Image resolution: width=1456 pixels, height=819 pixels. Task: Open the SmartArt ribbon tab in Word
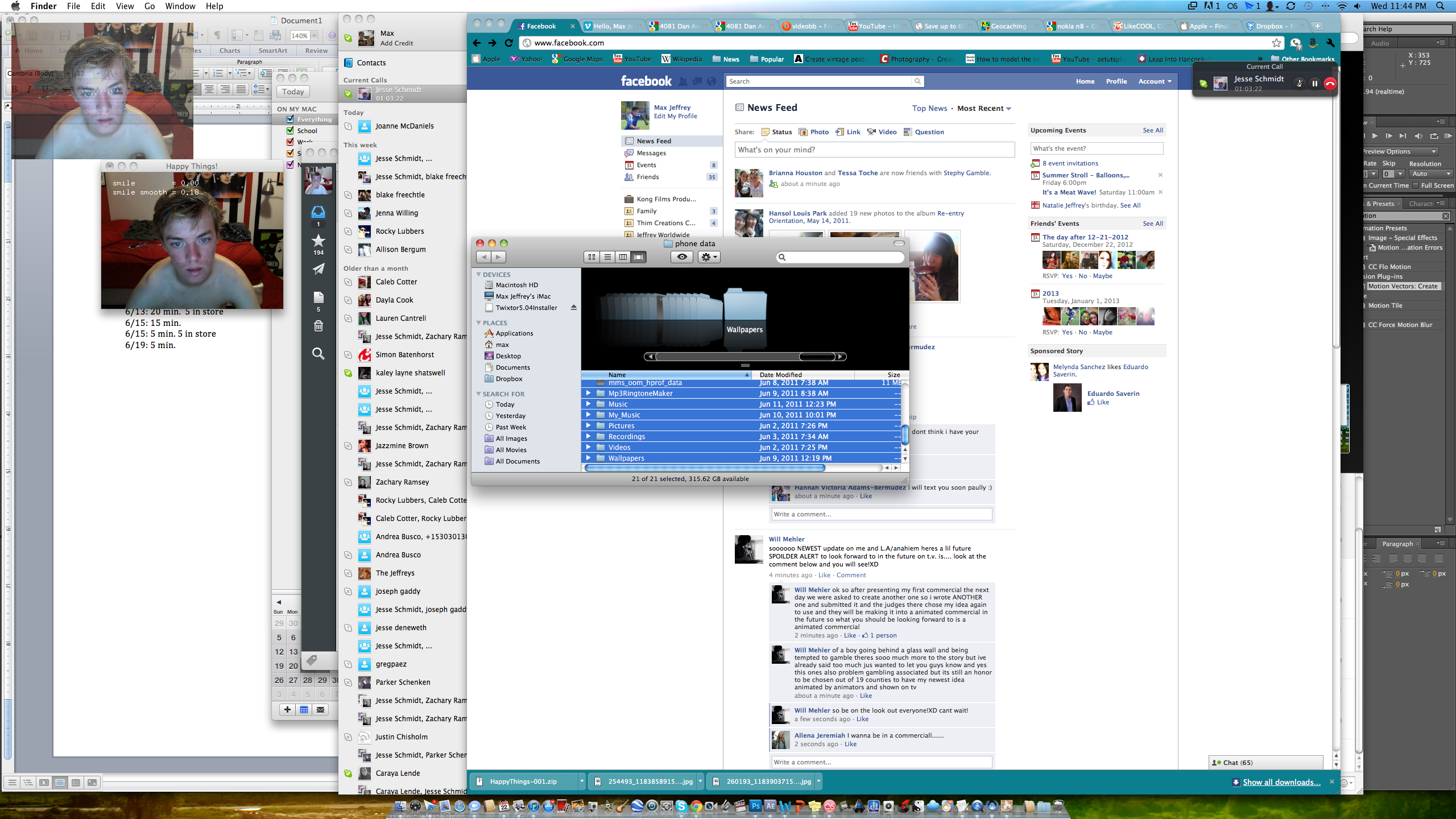coord(273,51)
